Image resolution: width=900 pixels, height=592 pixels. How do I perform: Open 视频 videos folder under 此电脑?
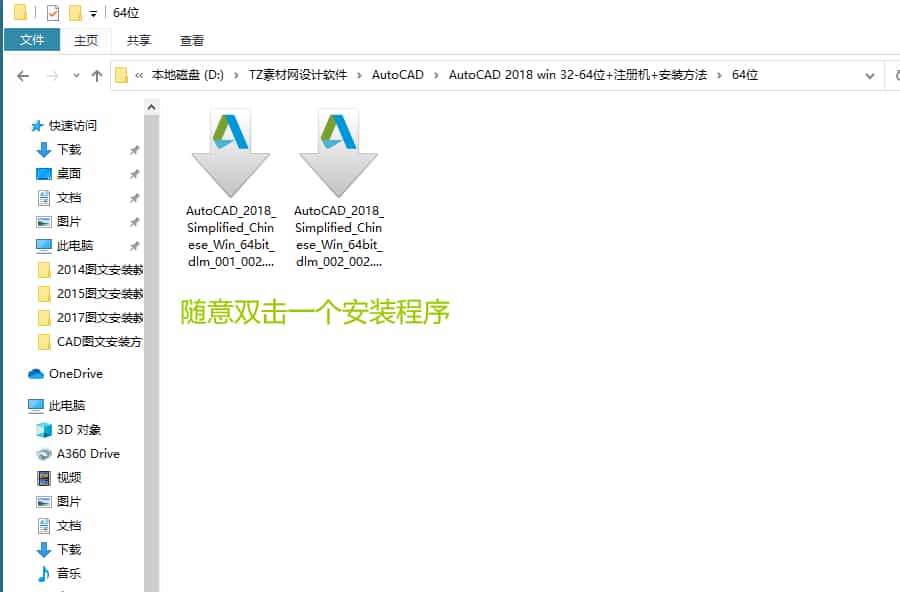point(68,478)
